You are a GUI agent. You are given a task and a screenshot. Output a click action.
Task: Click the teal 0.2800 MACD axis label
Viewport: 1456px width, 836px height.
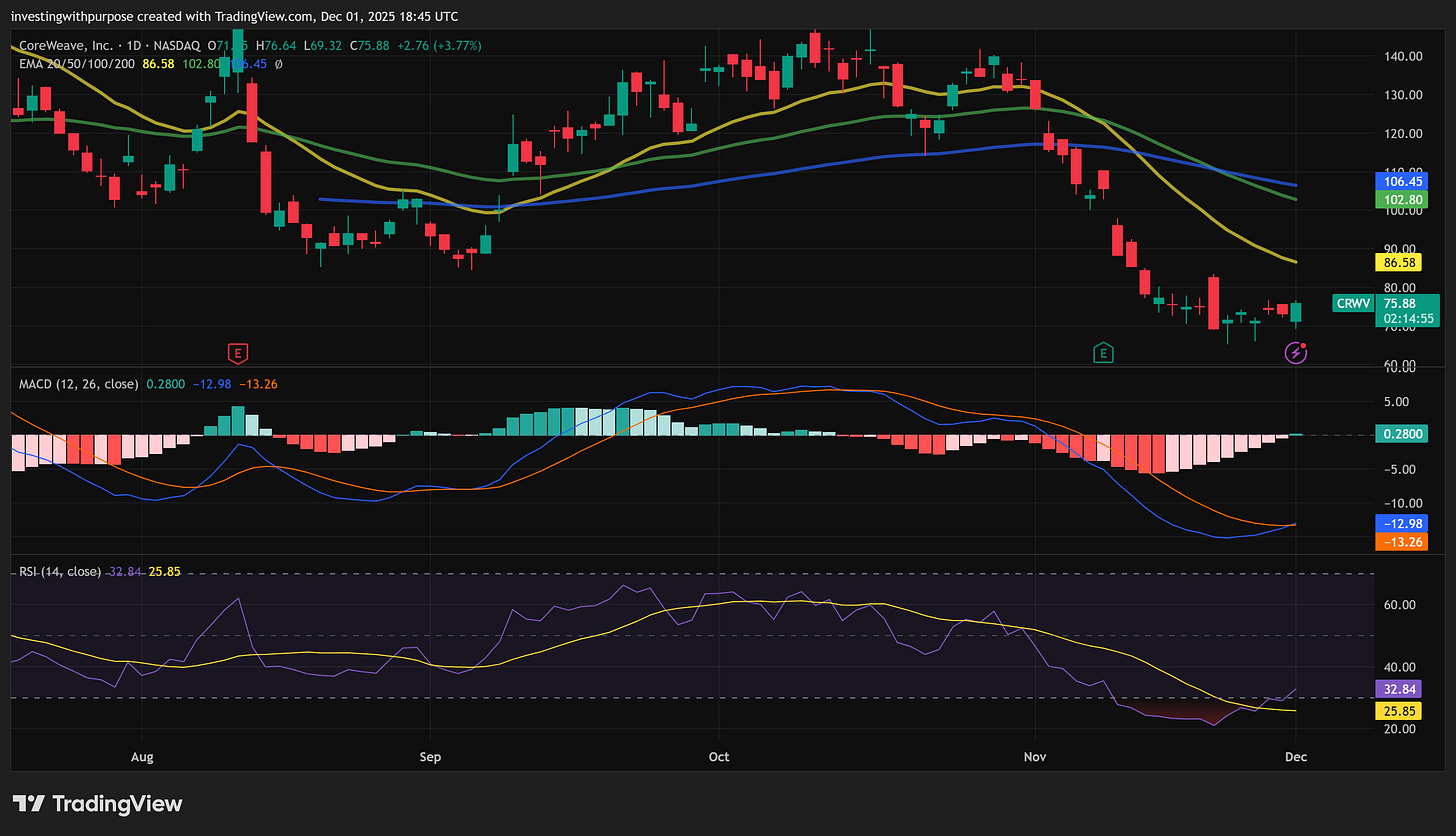(1403, 434)
